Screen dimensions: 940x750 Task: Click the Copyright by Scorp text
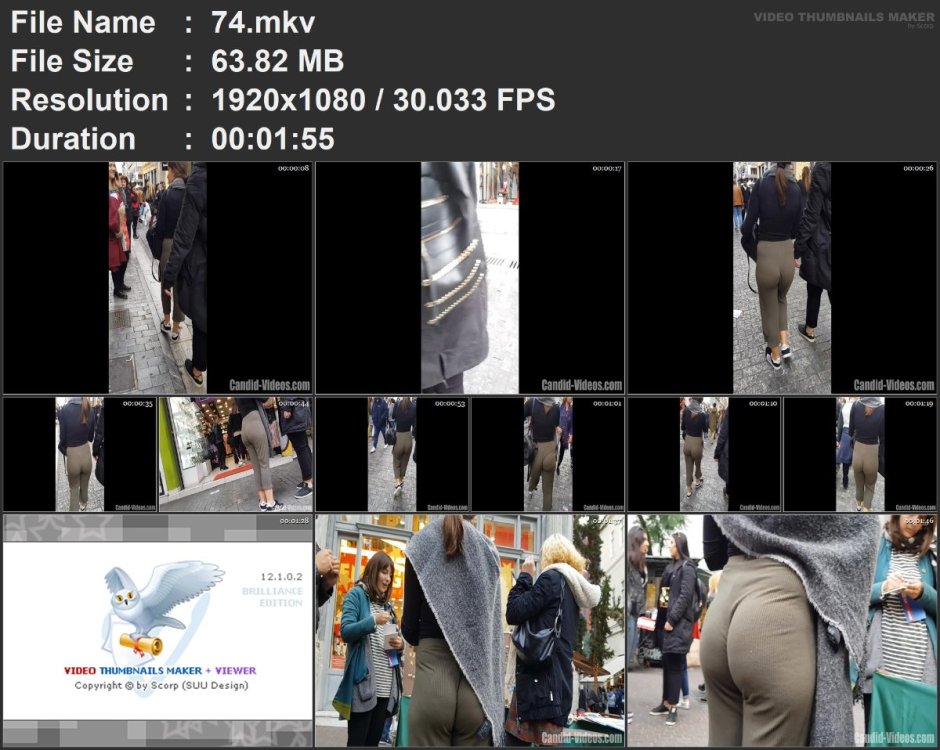pyautogui.click(x=161, y=685)
